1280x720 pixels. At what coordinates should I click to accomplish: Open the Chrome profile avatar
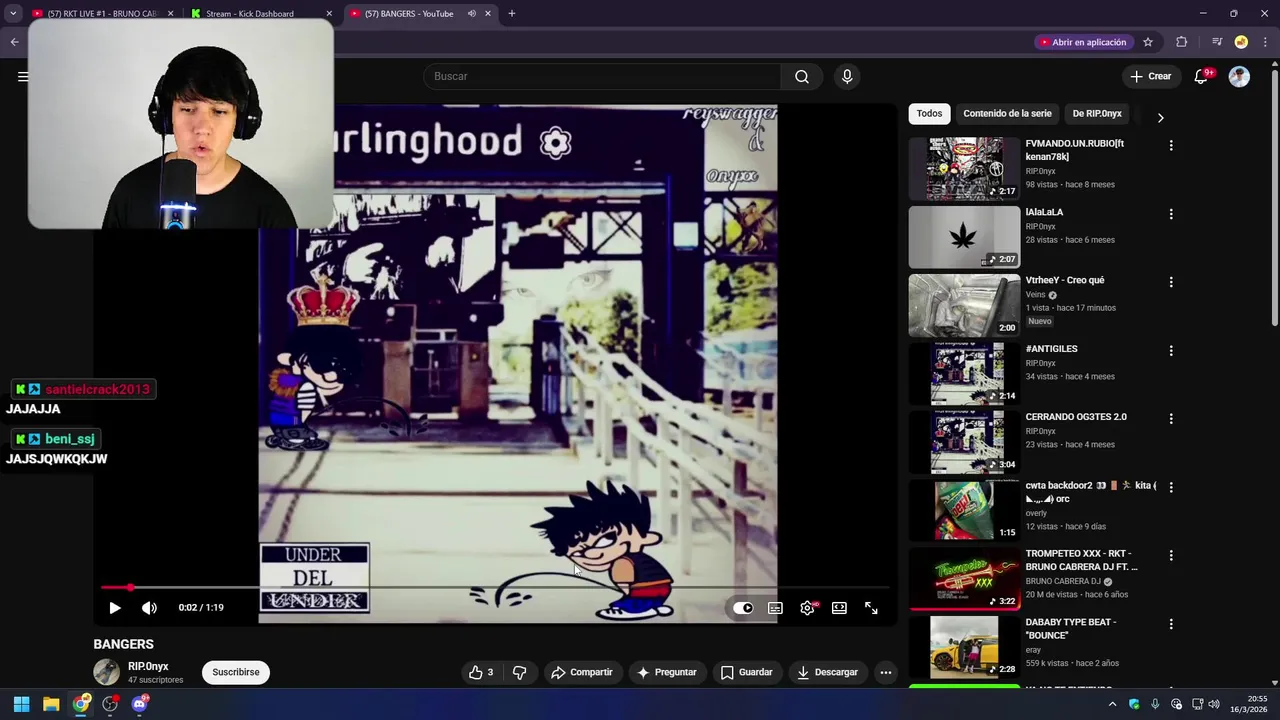[1241, 42]
